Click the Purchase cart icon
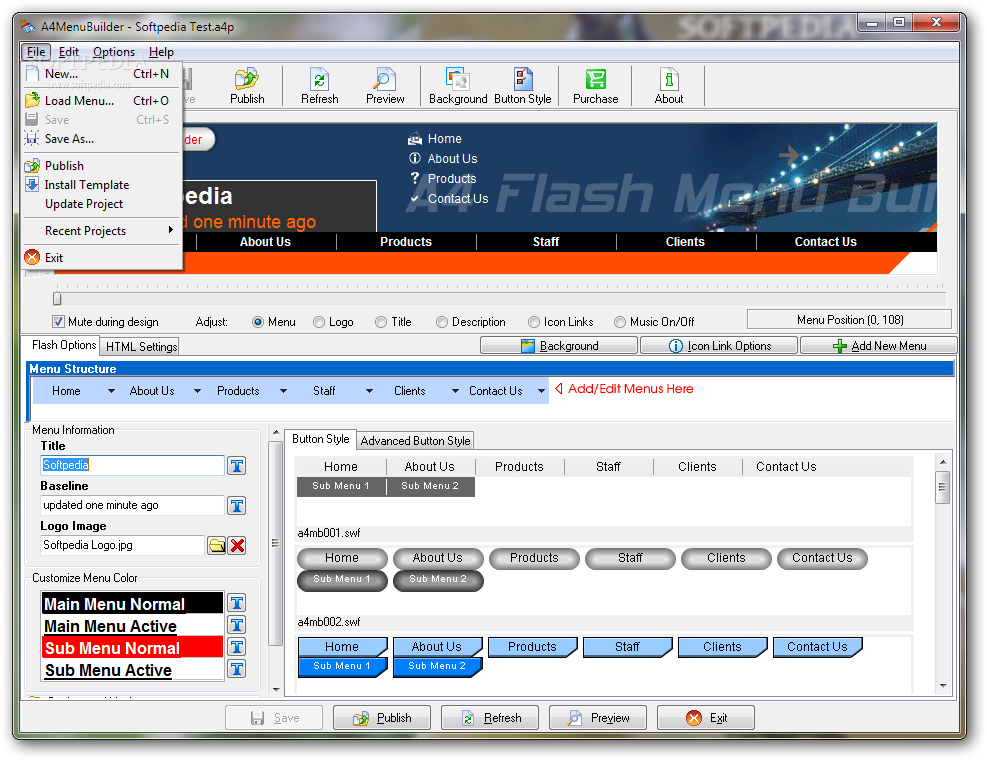This screenshot has height=760, width=987. click(x=595, y=86)
